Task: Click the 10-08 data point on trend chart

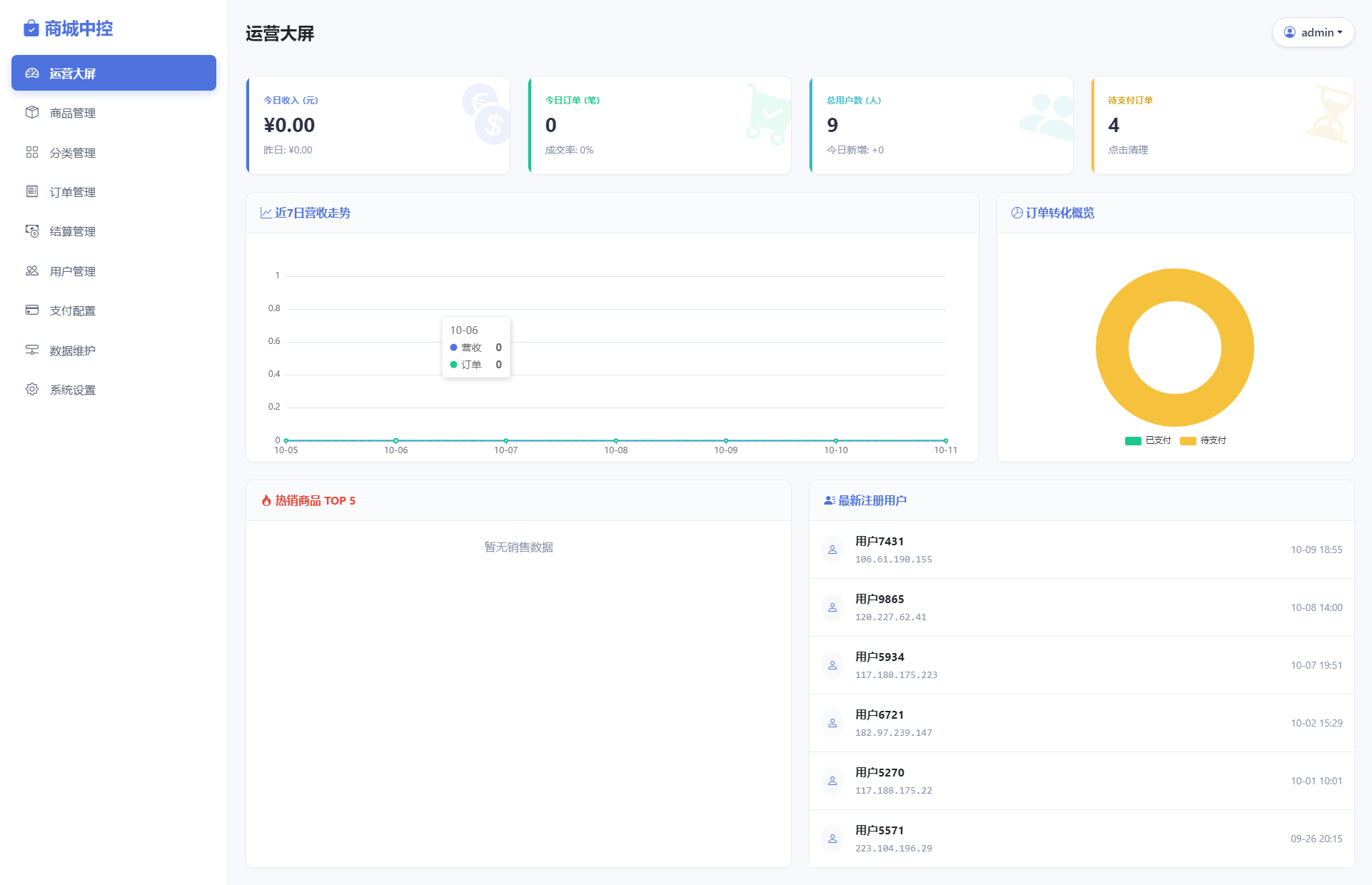Action: click(x=616, y=440)
